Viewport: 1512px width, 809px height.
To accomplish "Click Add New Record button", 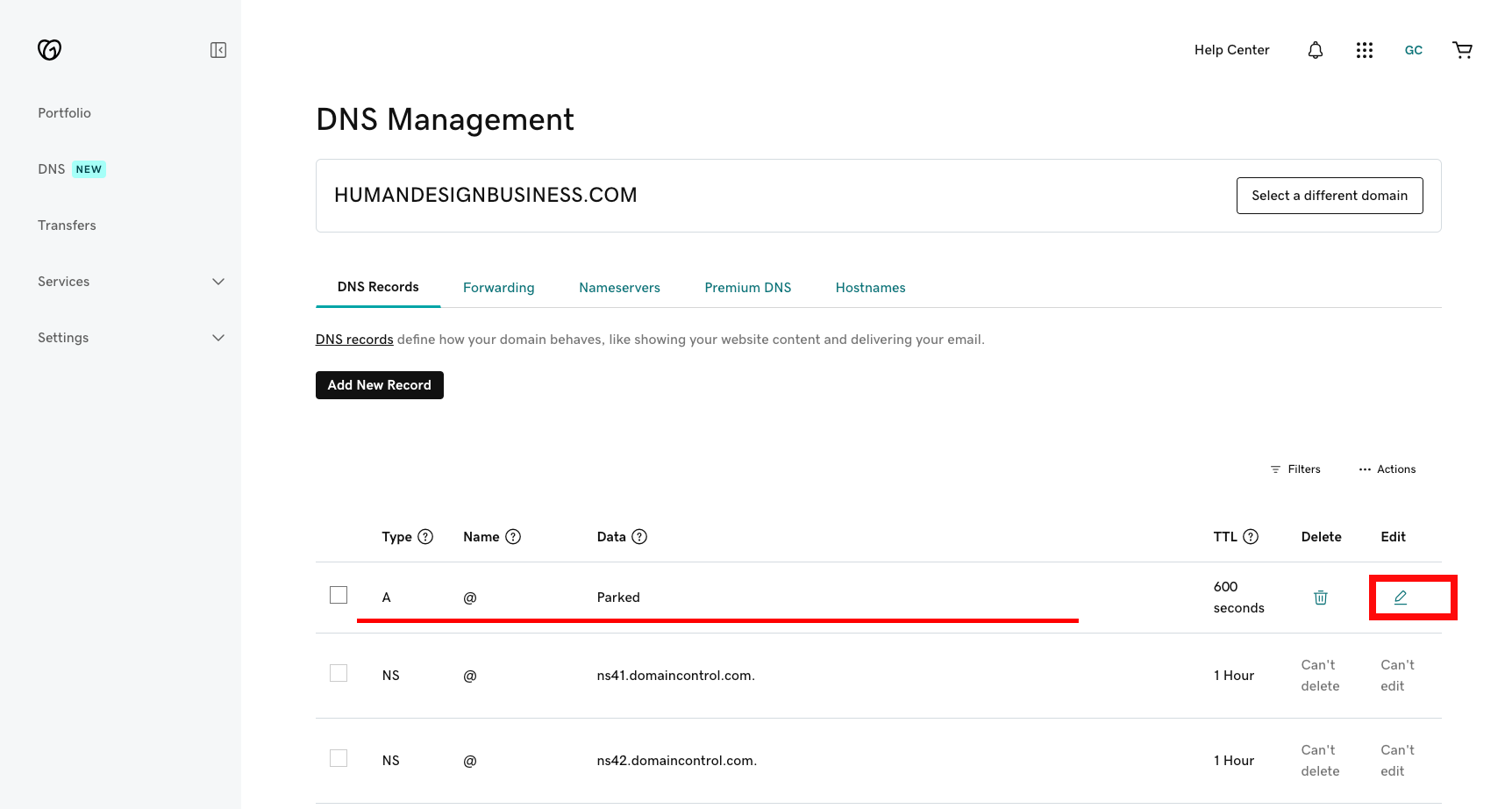I will coord(380,385).
